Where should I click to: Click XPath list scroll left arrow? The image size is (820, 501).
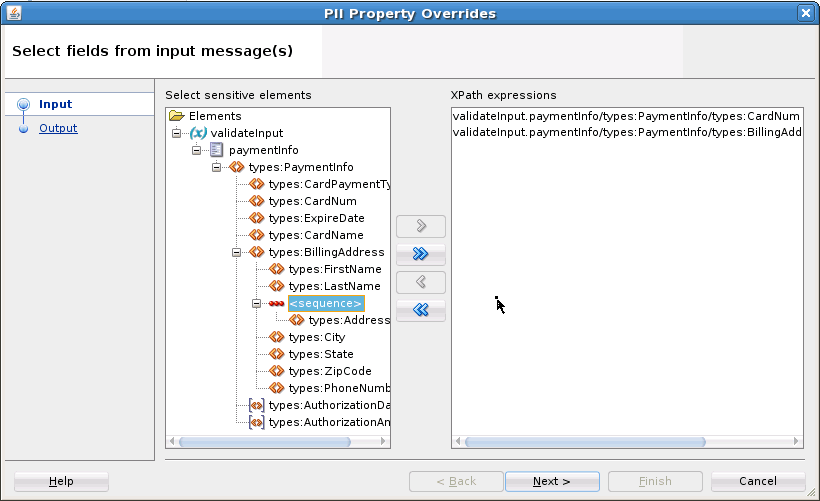(458, 441)
